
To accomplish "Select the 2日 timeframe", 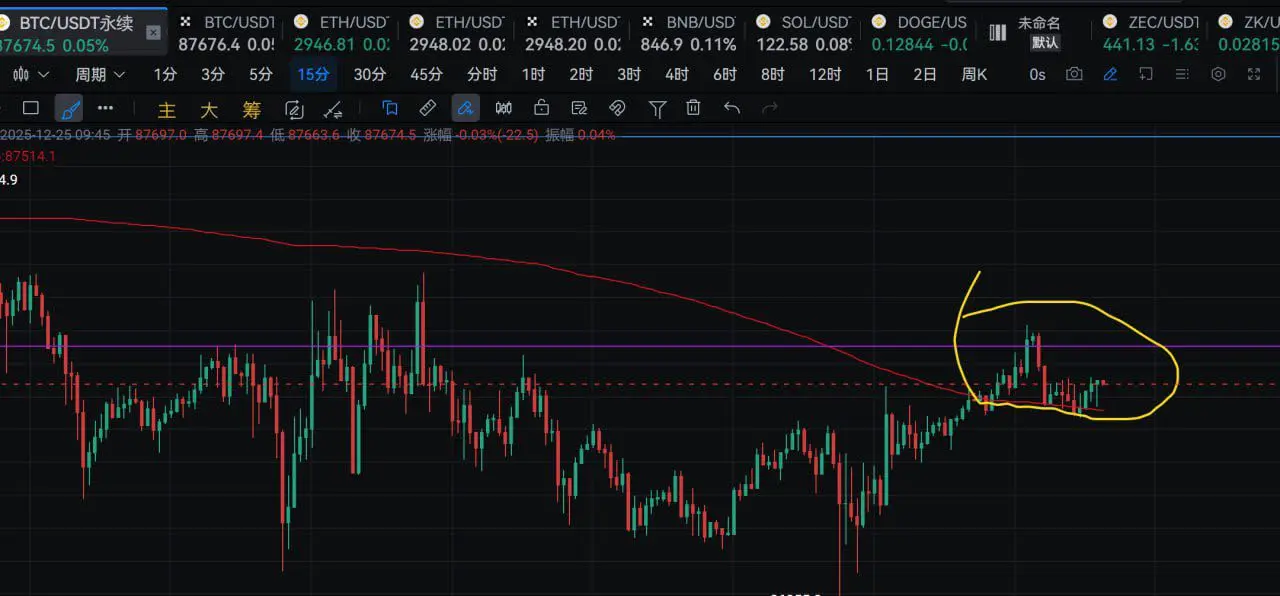I will point(925,75).
